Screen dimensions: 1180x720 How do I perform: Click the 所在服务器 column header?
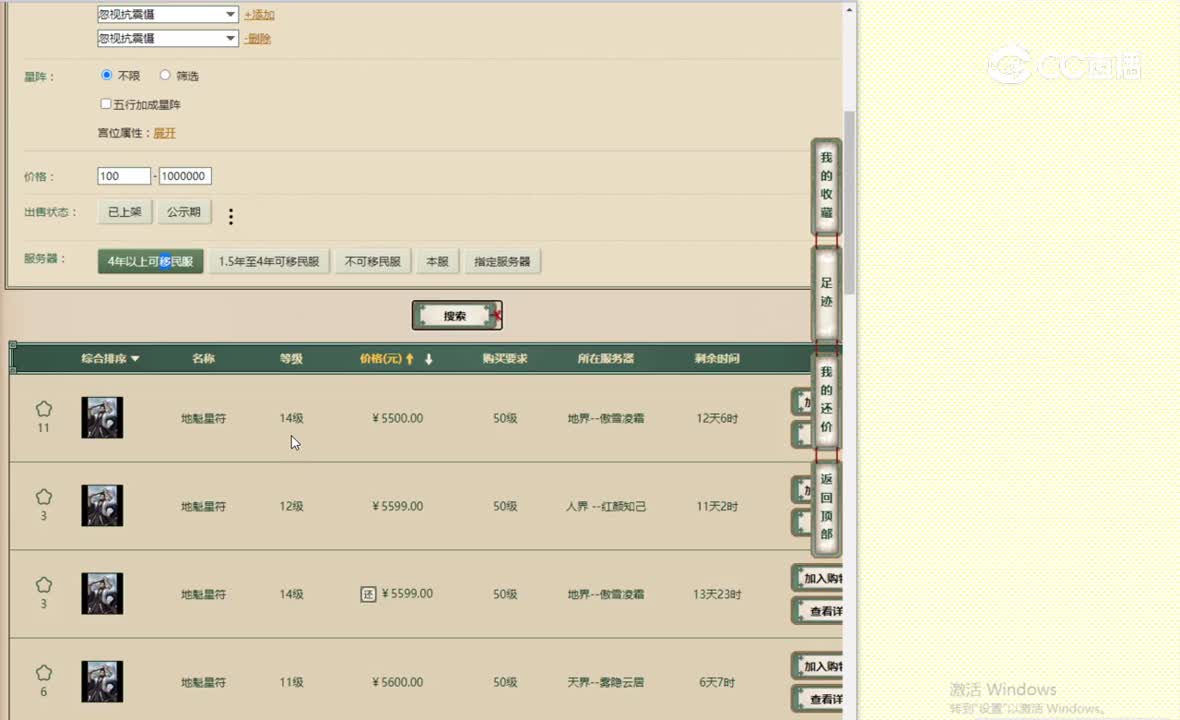click(606, 359)
